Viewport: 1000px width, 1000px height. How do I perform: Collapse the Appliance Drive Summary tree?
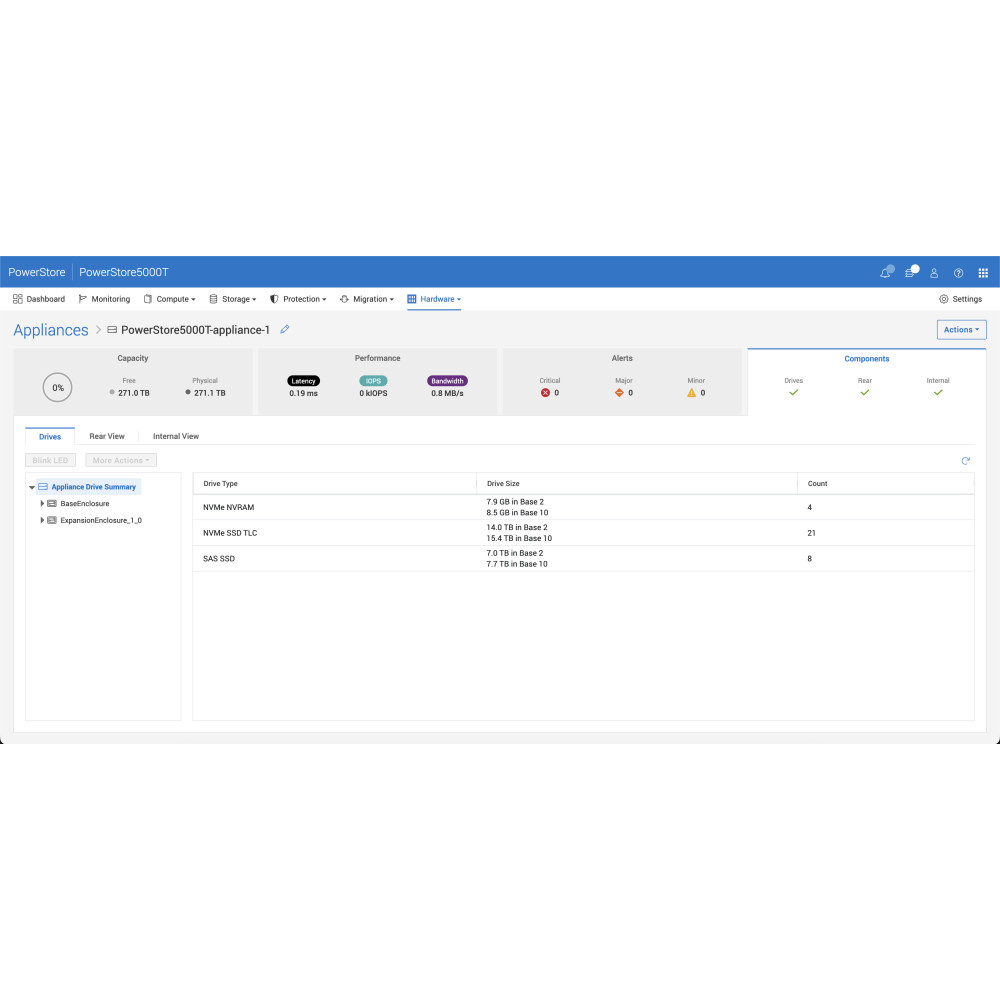tap(32, 487)
